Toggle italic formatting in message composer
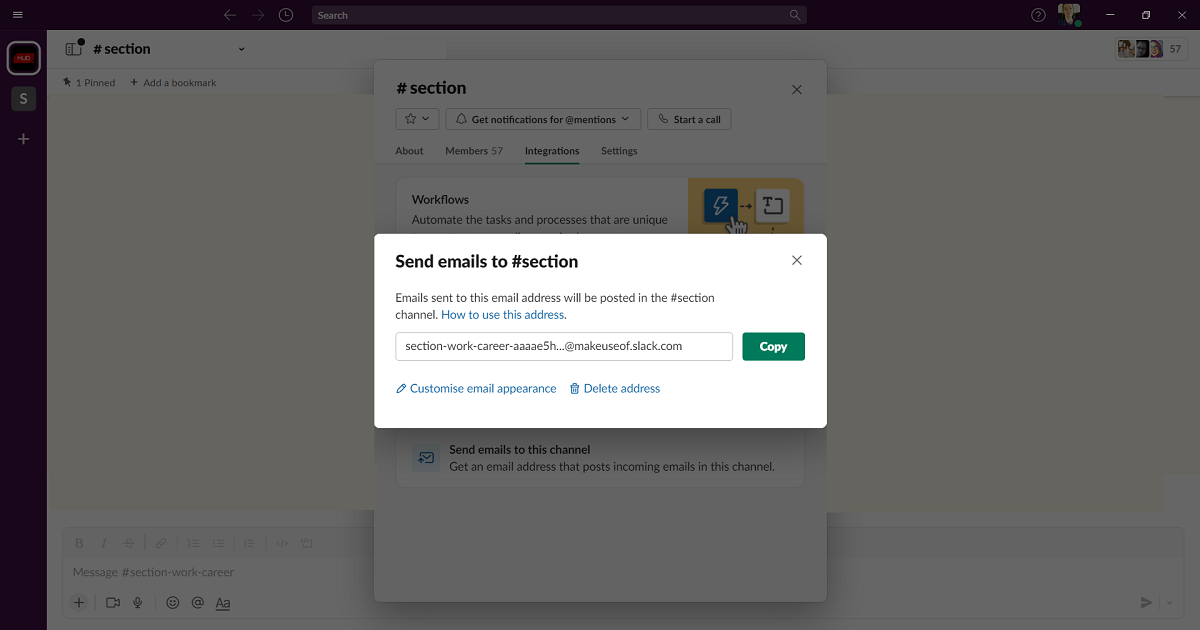The height and width of the screenshot is (630, 1200). 103,542
